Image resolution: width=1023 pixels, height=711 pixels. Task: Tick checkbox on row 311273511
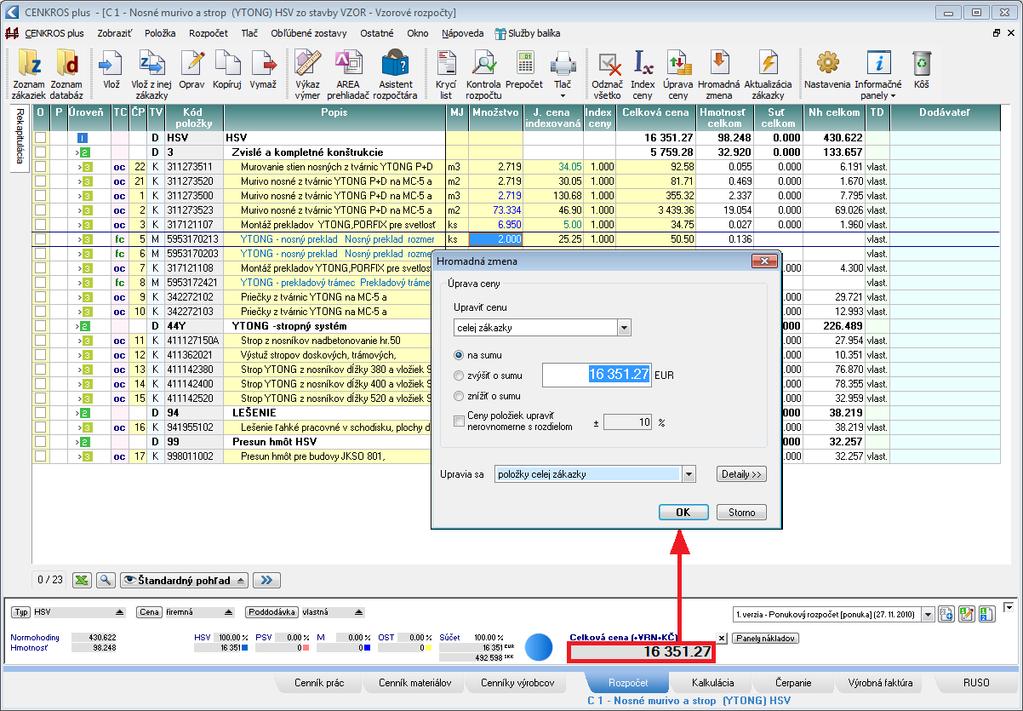click(40, 166)
